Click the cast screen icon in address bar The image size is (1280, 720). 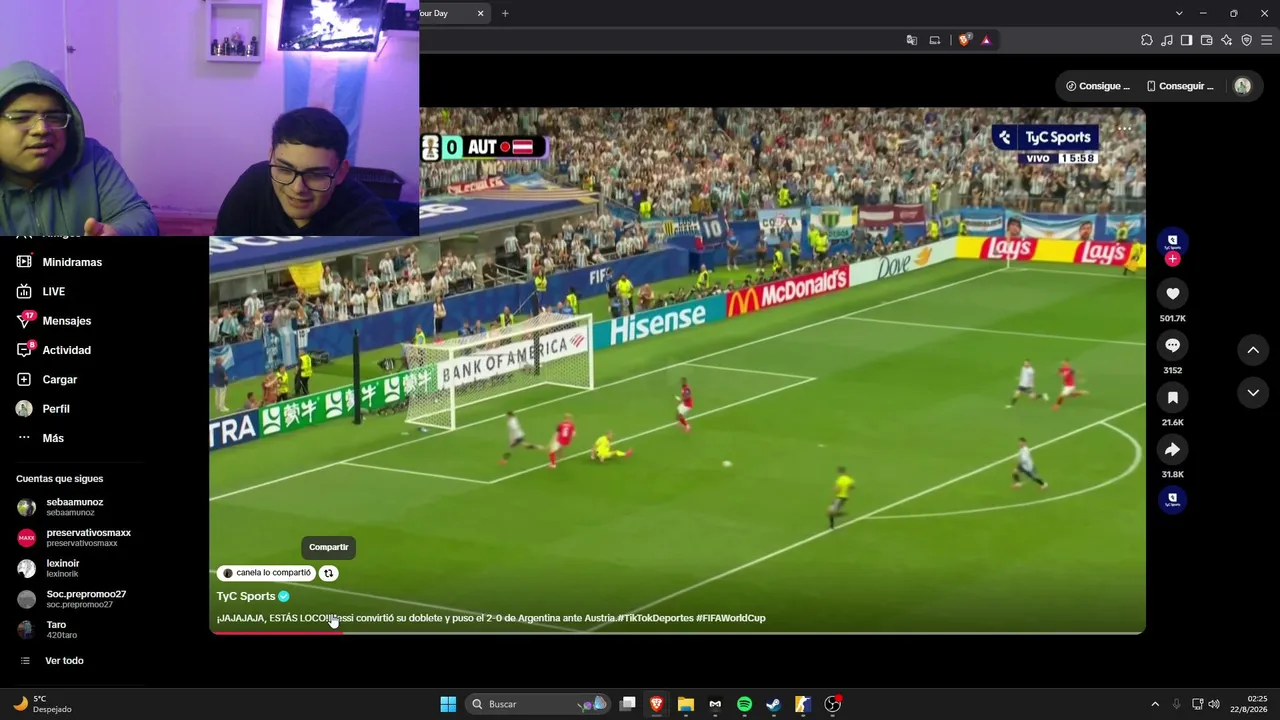[935, 40]
